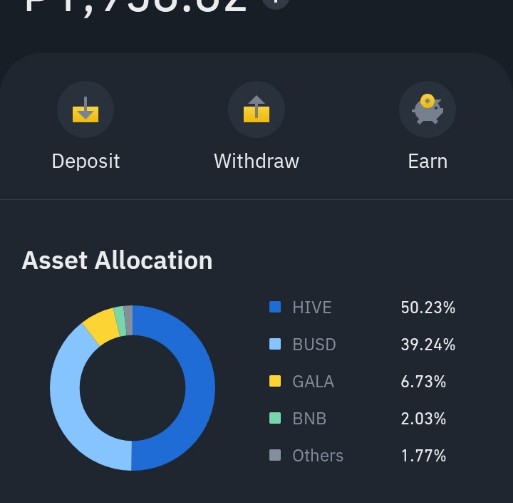The height and width of the screenshot is (503, 513).
Task: Select the HIVE blue legend swatch
Action: [275, 307]
